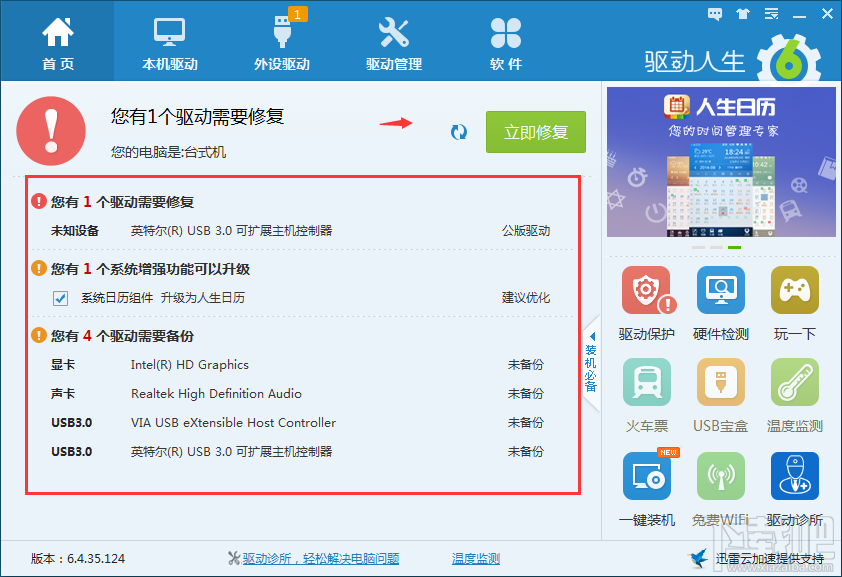Screen dimensions: 842x577
Task: Click the 立即修复 green button
Action: [x=535, y=132]
